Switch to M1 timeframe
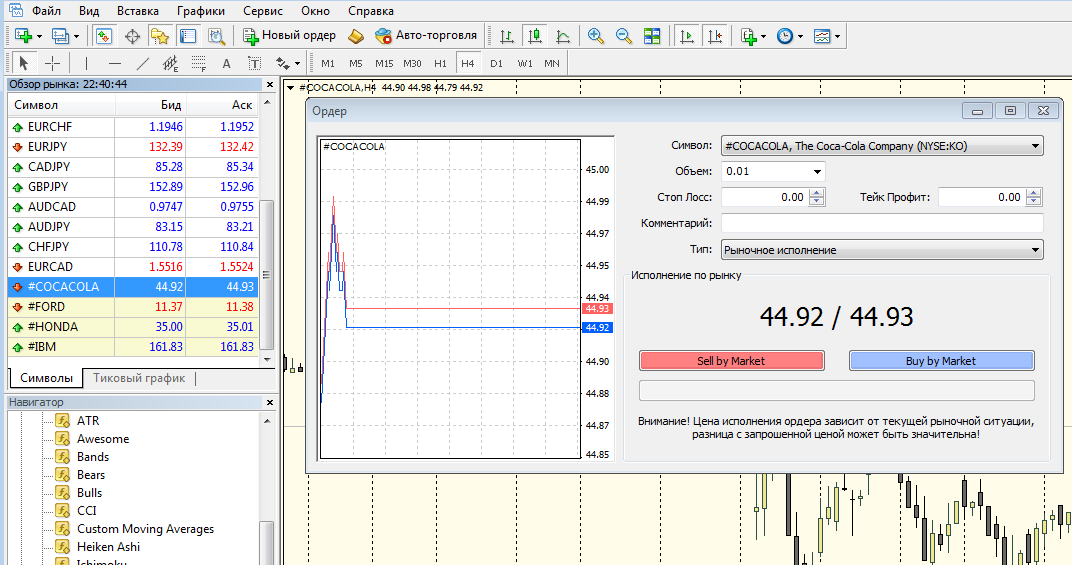 (328, 64)
